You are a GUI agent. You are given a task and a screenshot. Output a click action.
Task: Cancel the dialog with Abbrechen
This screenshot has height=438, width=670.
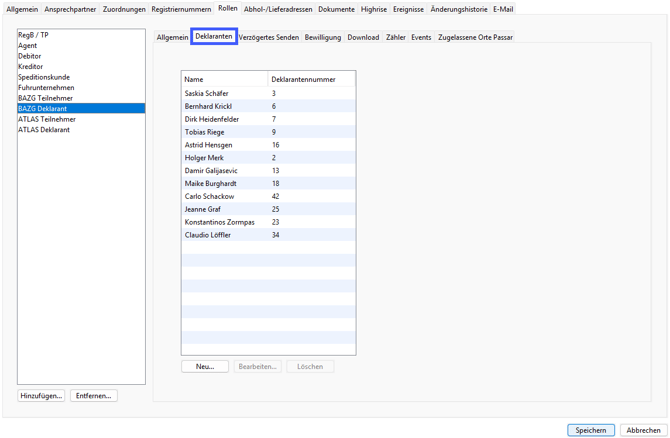(x=643, y=430)
